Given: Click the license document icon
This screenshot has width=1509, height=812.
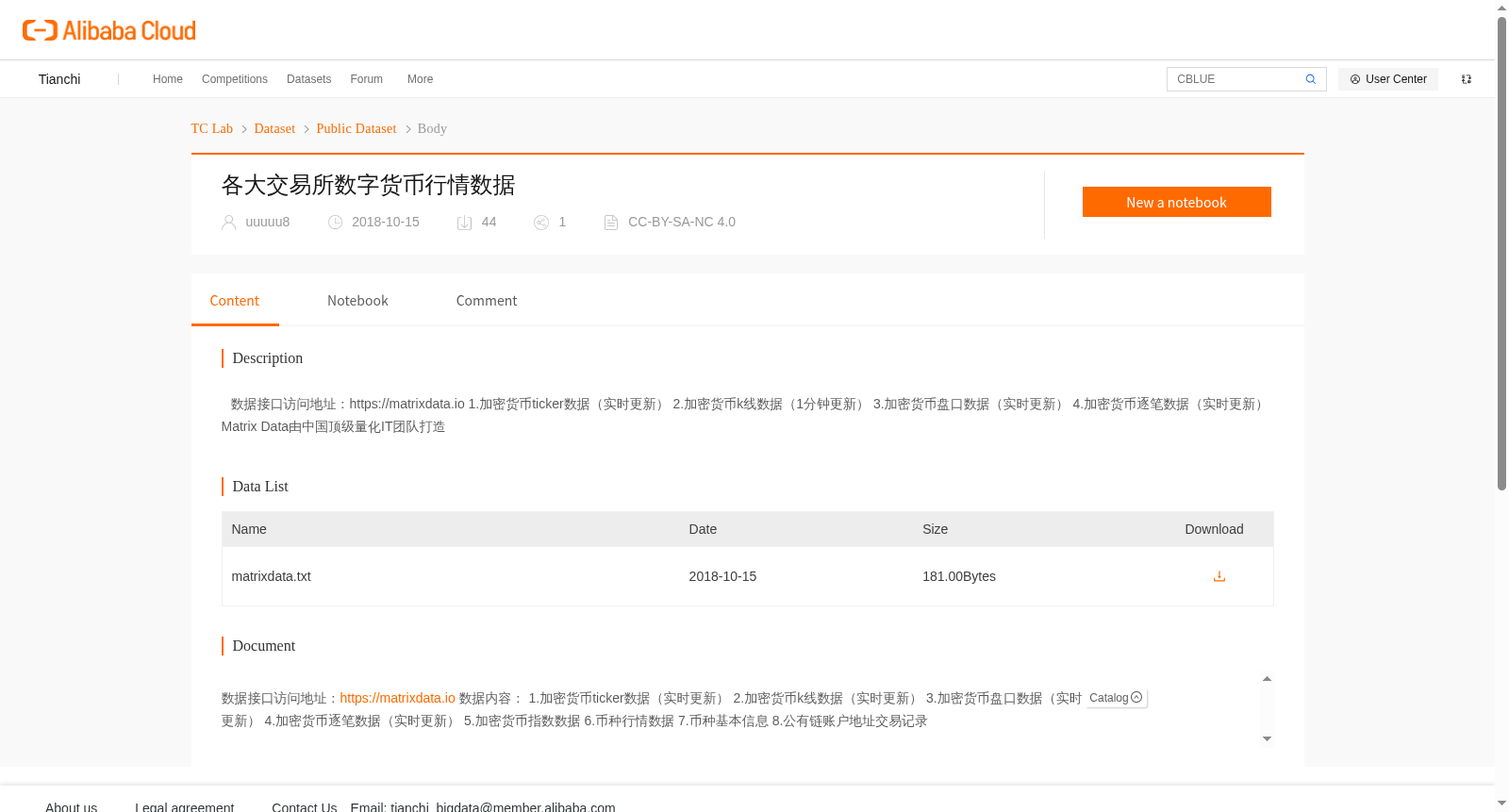Looking at the screenshot, I should (x=611, y=223).
